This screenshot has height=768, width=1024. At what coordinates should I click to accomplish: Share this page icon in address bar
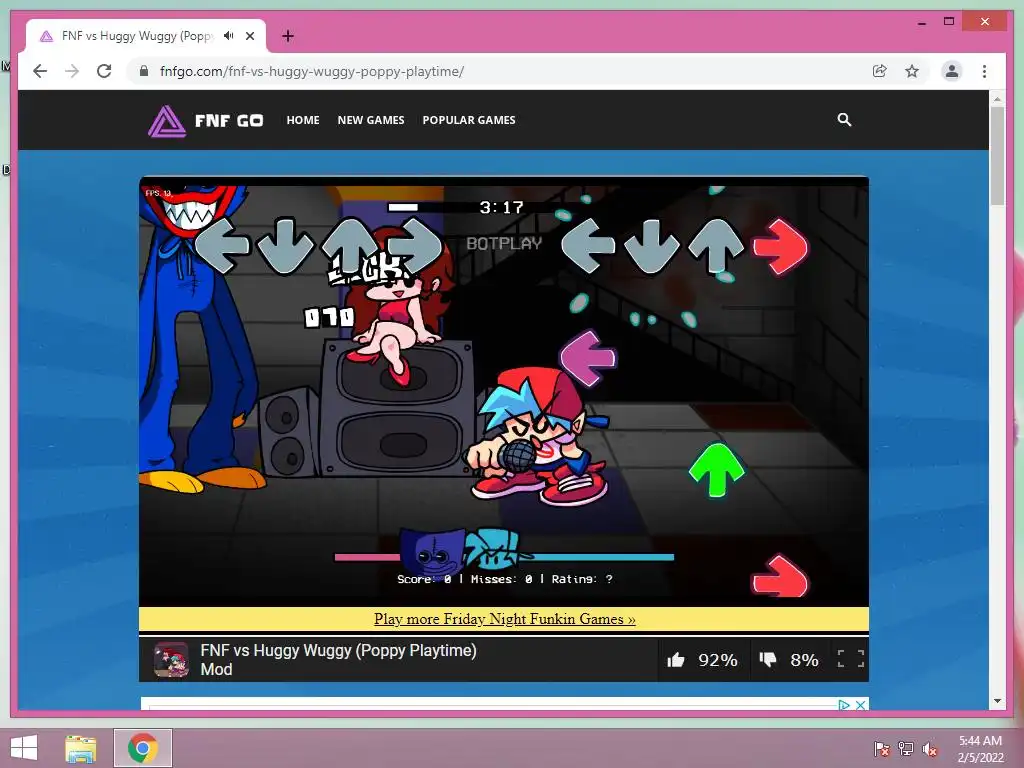pos(880,71)
